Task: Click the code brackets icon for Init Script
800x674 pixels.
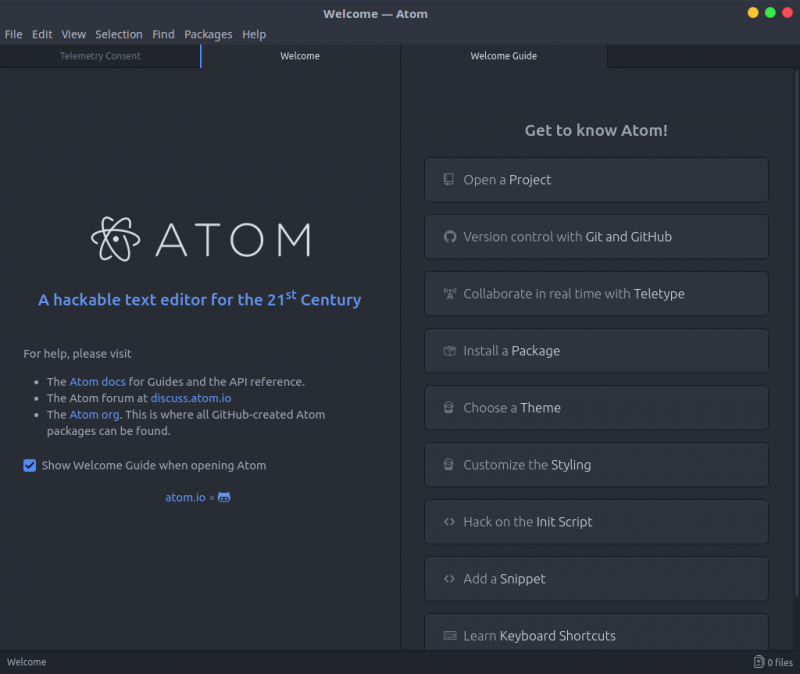Action: click(447, 521)
